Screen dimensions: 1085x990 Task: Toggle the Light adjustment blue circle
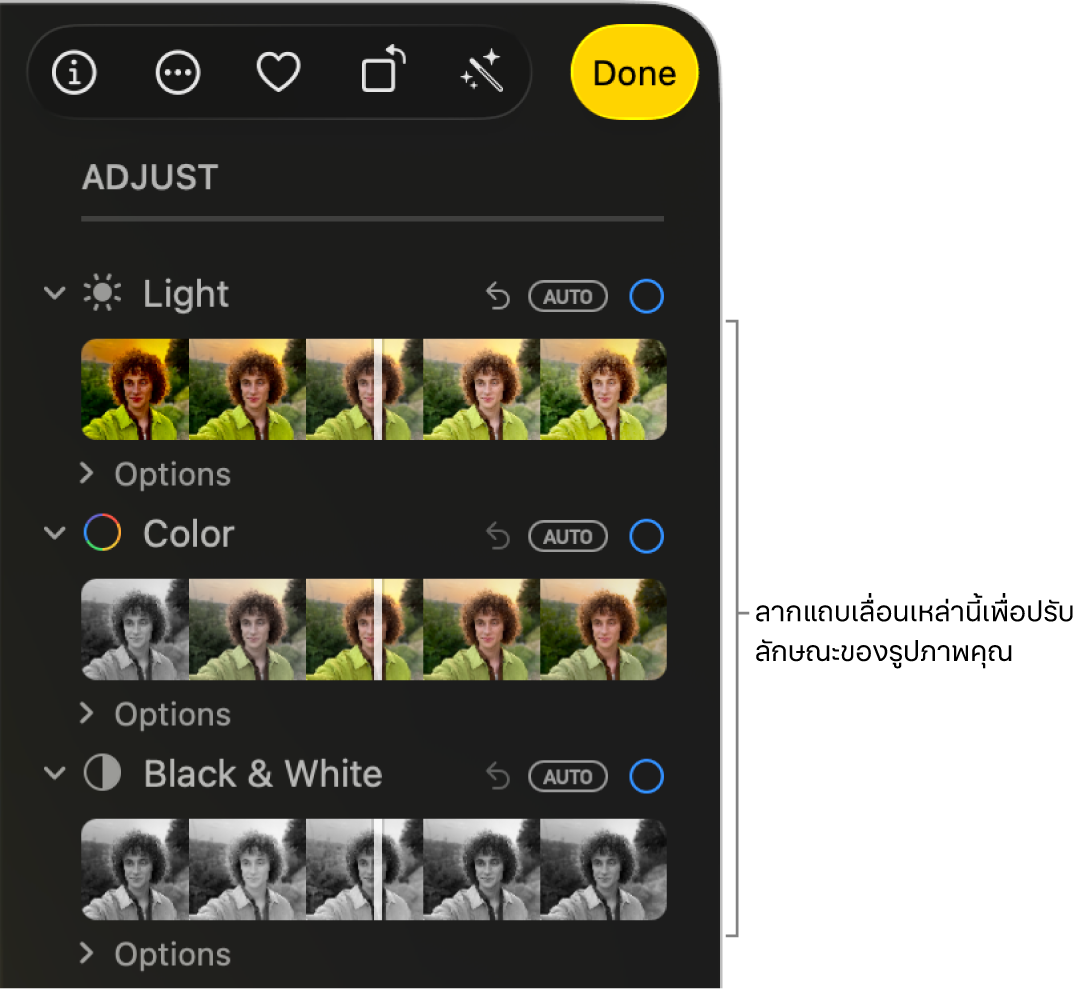pyautogui.click(x=646, y=296)
